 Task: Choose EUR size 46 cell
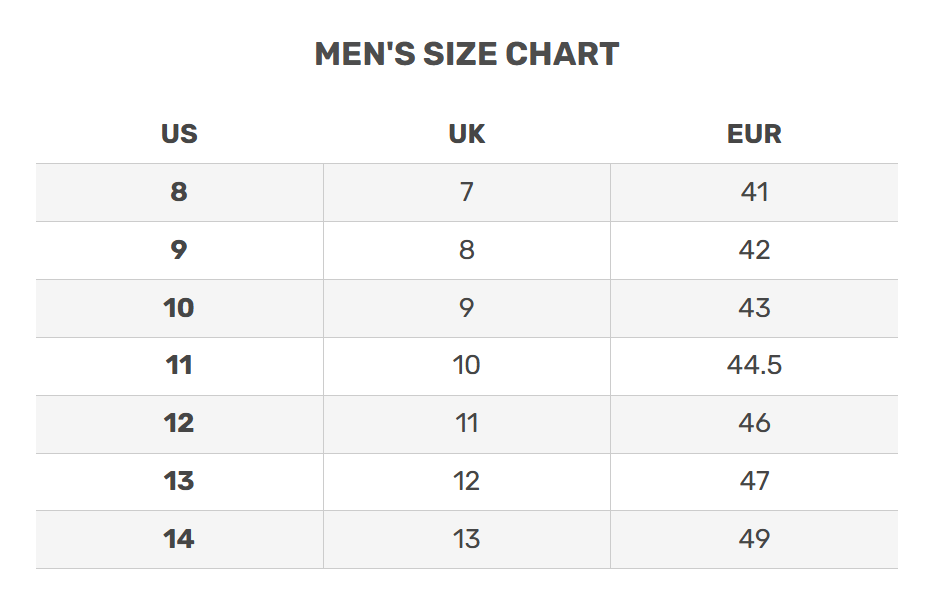[754, 424]
